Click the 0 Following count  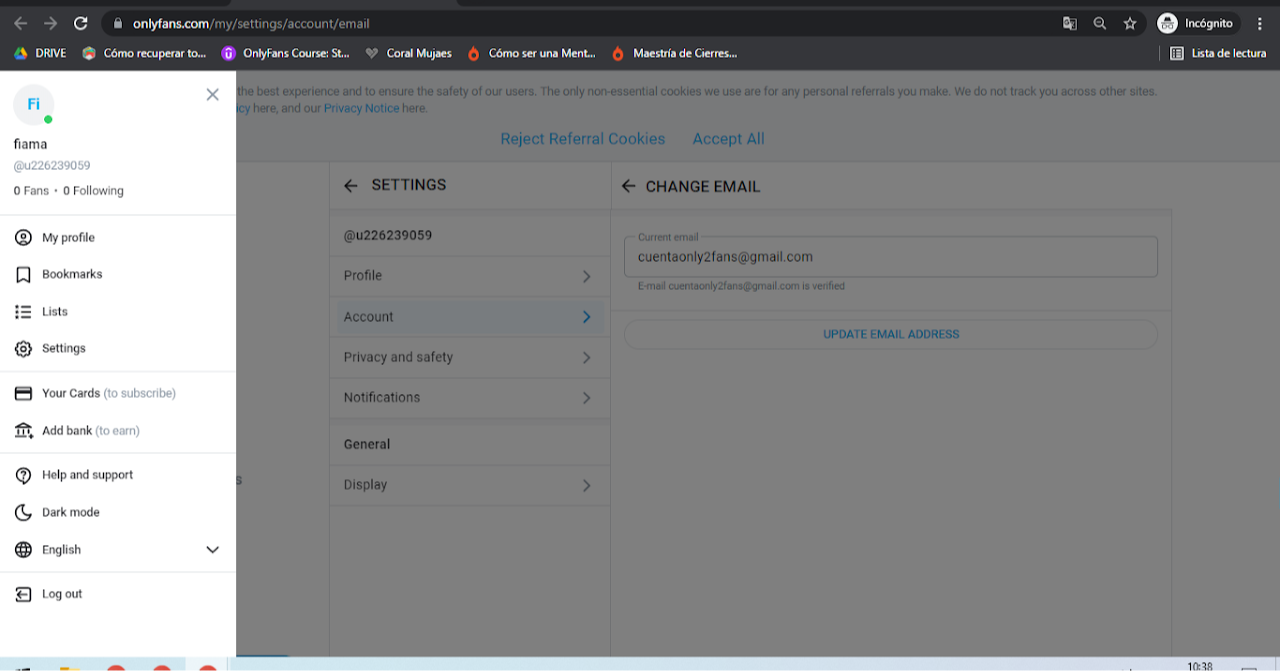[93, 191]
